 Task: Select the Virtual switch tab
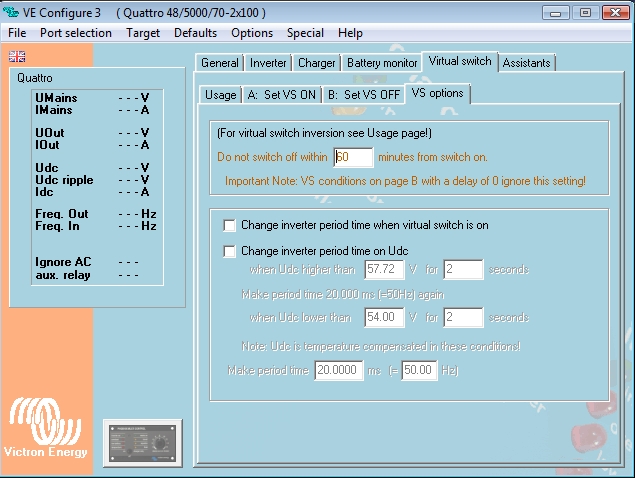click(460, 61)
